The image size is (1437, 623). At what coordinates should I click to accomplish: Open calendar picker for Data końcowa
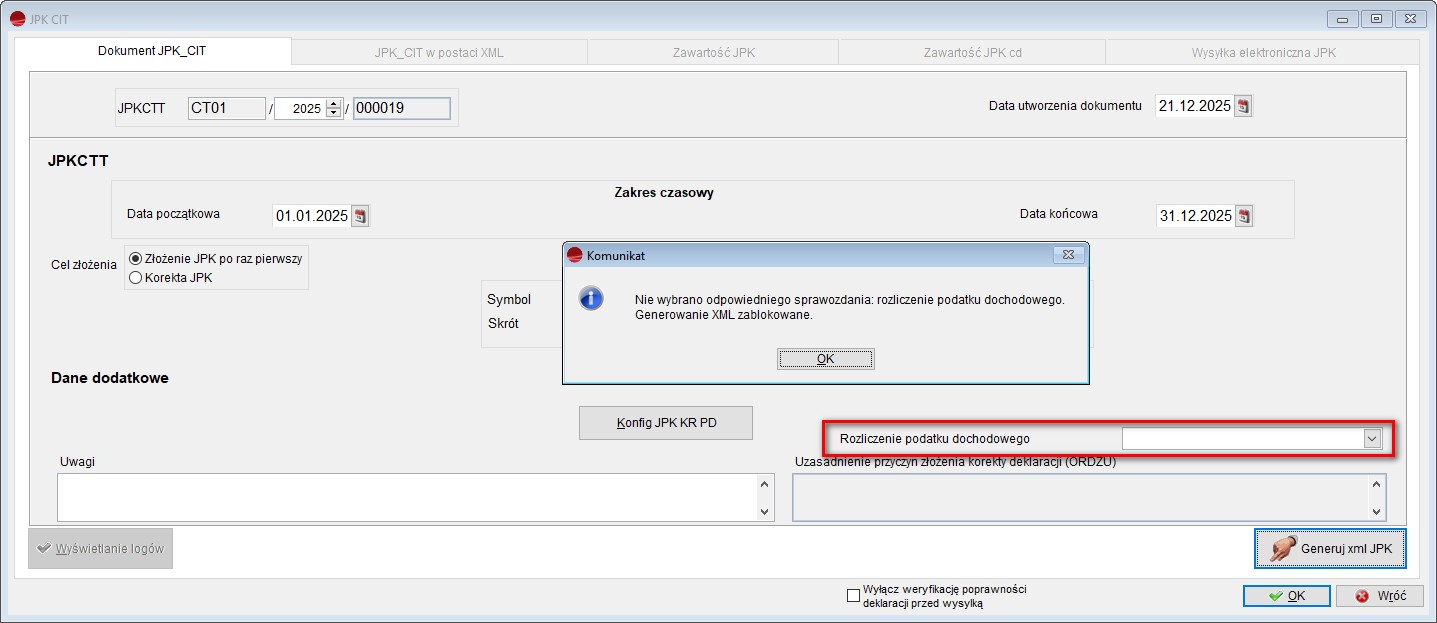tap(1243, 215)
